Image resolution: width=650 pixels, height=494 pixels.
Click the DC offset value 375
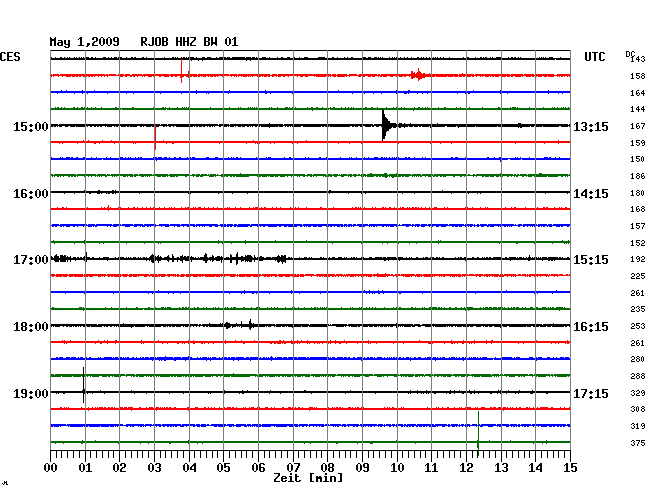(x=638, y=443)
